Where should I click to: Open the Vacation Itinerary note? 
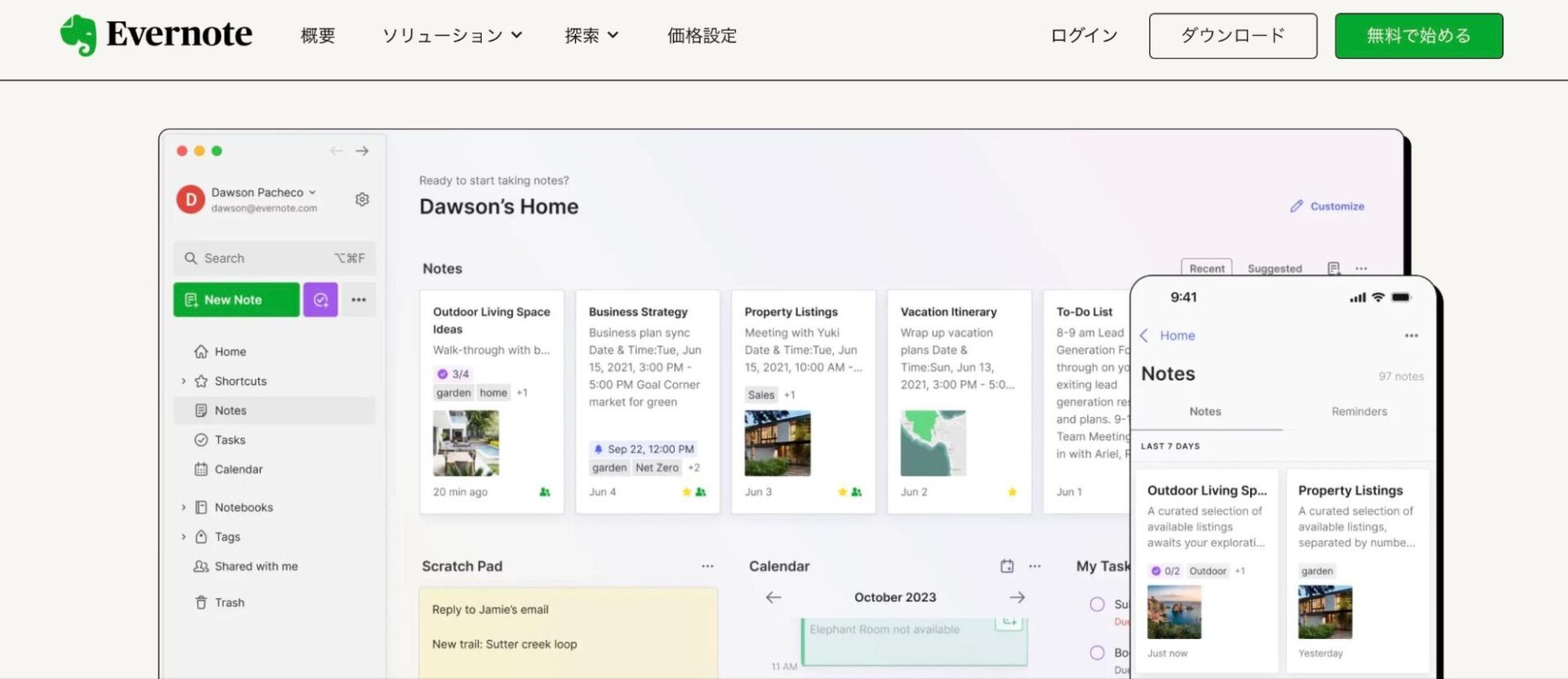coord(960,402)
